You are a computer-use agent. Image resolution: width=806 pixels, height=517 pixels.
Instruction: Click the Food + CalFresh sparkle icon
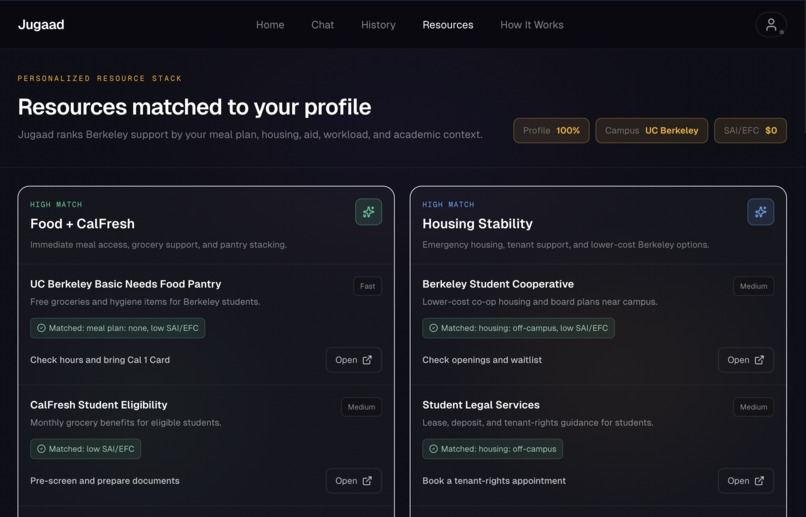[x=369, y=212]
